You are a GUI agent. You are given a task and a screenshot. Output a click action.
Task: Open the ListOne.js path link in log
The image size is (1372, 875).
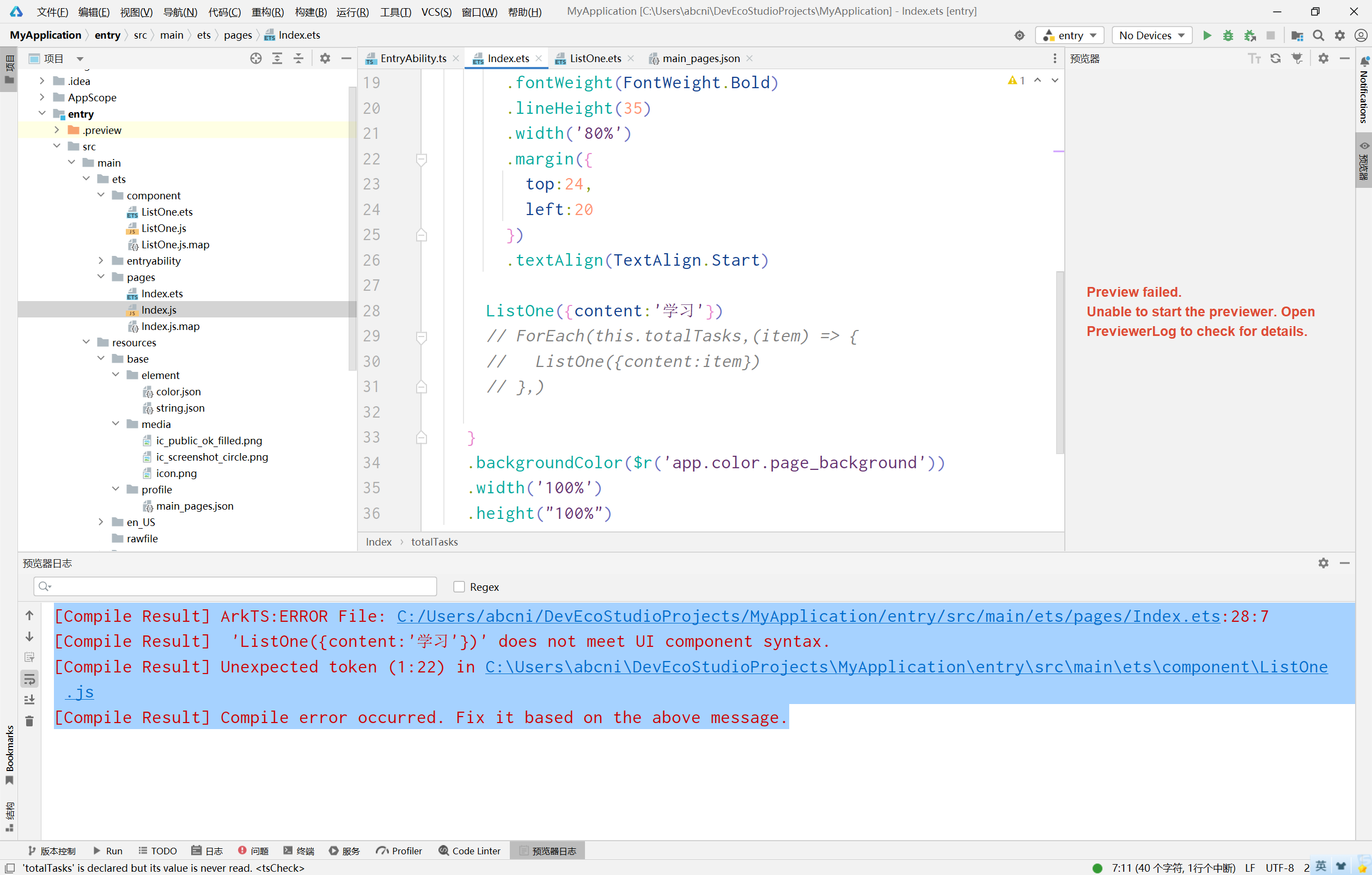tap(906, 666)
